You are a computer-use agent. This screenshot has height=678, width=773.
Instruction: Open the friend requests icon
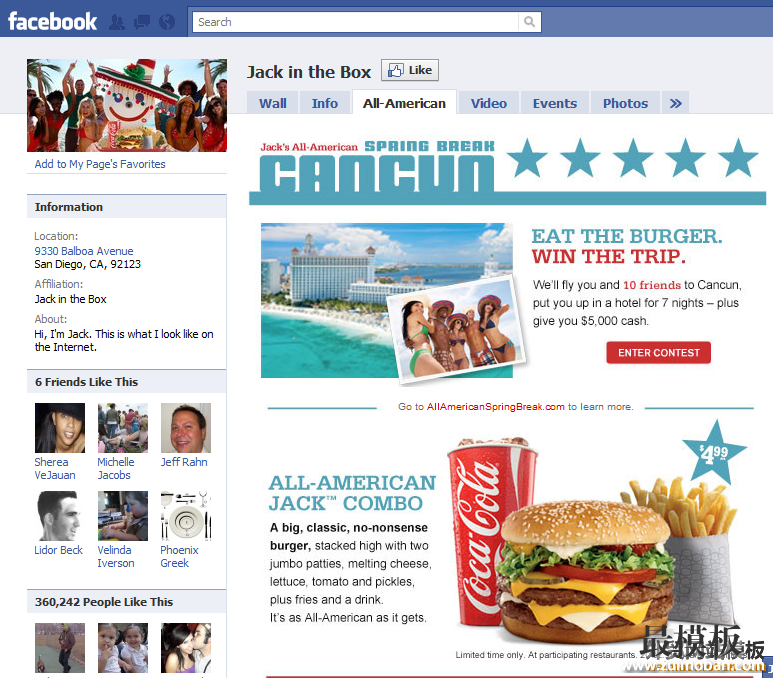pos(117,22)
